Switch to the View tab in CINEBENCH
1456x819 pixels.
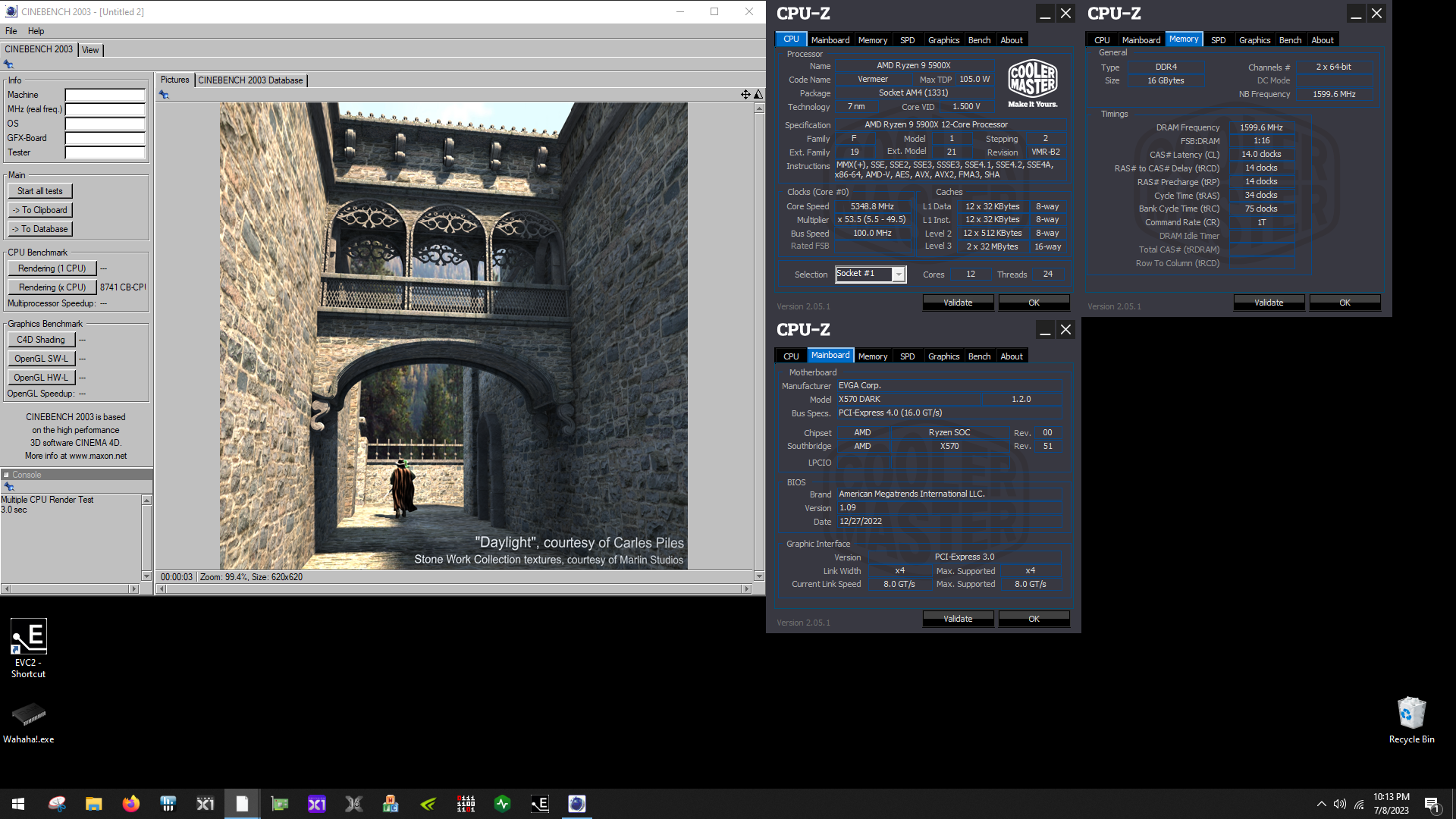tap(90, 50)
